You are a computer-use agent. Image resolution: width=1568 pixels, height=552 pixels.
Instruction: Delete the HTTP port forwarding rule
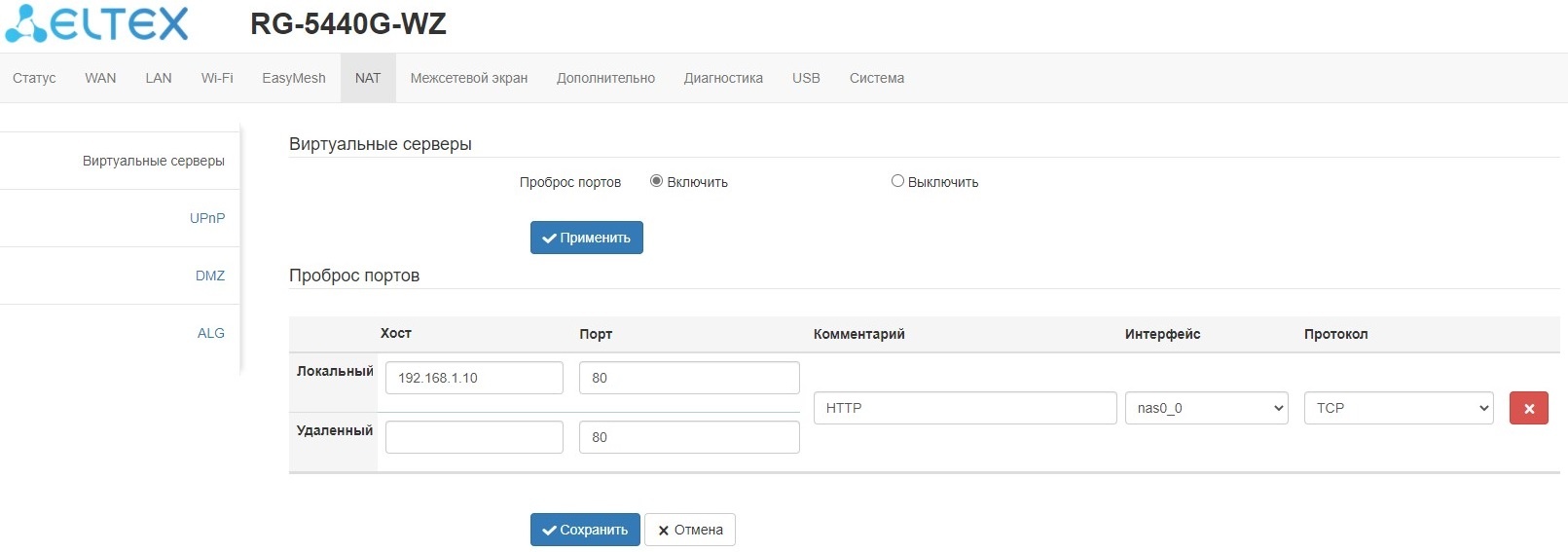pyautogui.click(x=1528, y=409)
